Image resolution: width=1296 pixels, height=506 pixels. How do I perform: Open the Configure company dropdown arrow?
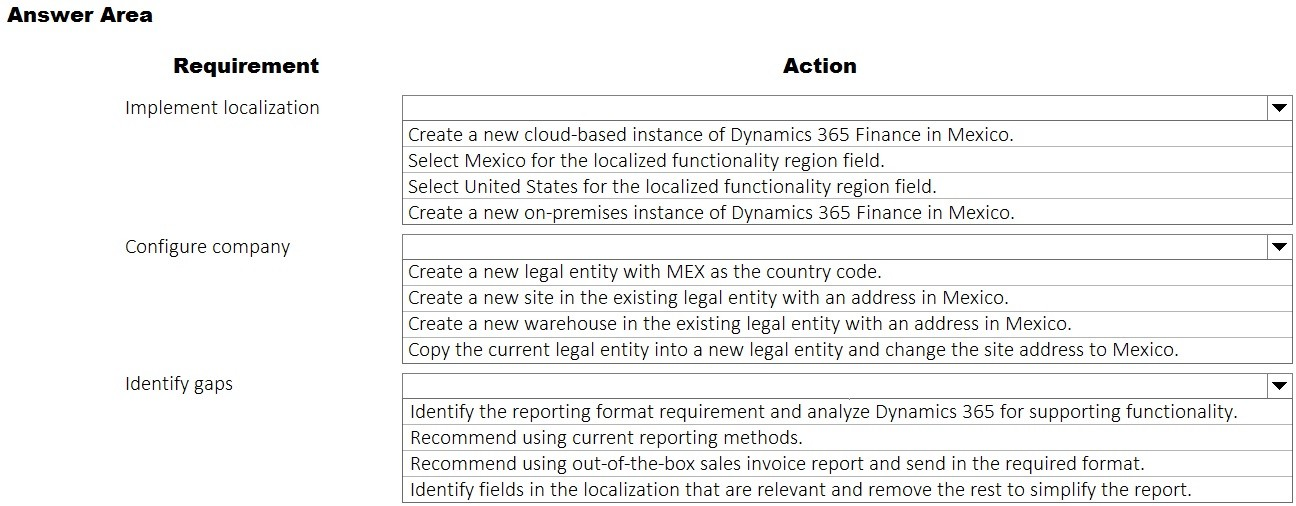click(1279, 247)
